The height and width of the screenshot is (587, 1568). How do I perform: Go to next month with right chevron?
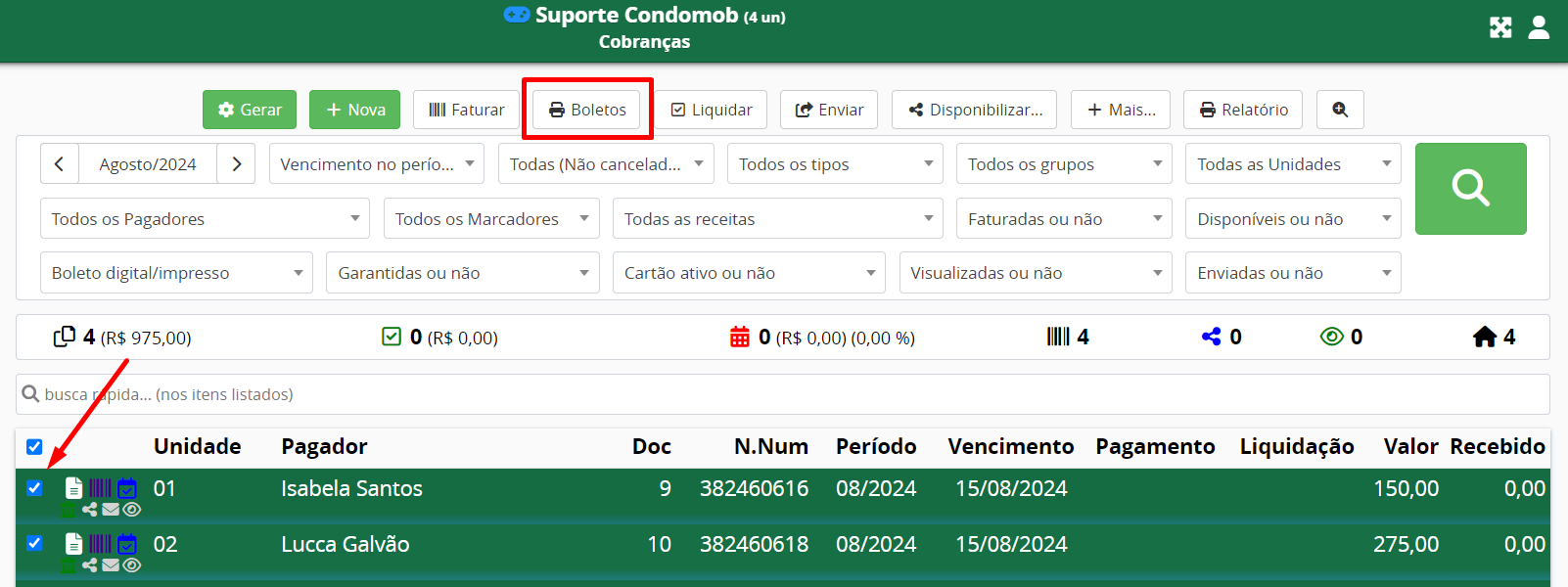[236, 164]
